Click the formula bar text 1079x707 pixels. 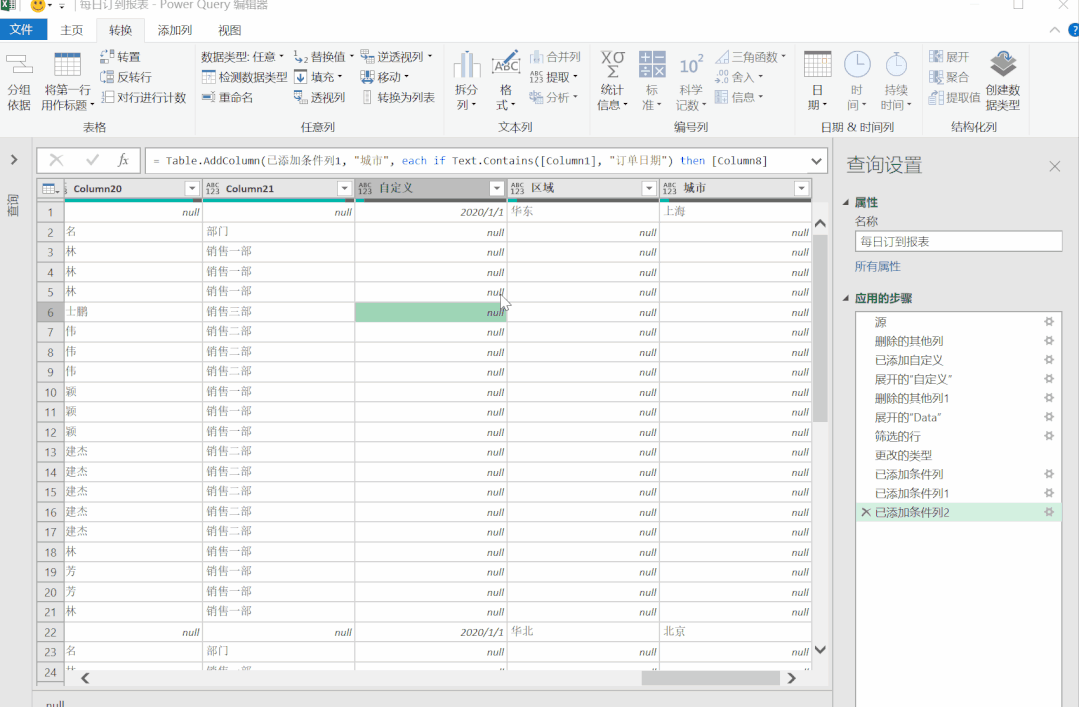460,160
